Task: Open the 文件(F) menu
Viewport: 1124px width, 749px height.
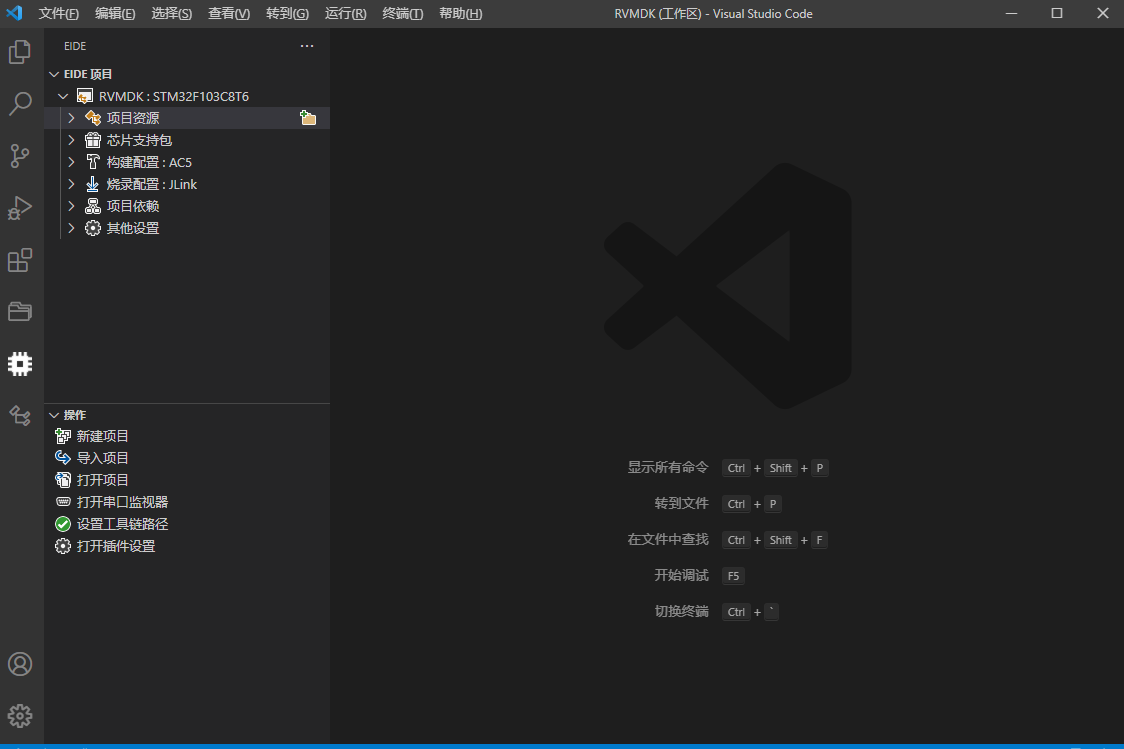Action: point(58,14)
